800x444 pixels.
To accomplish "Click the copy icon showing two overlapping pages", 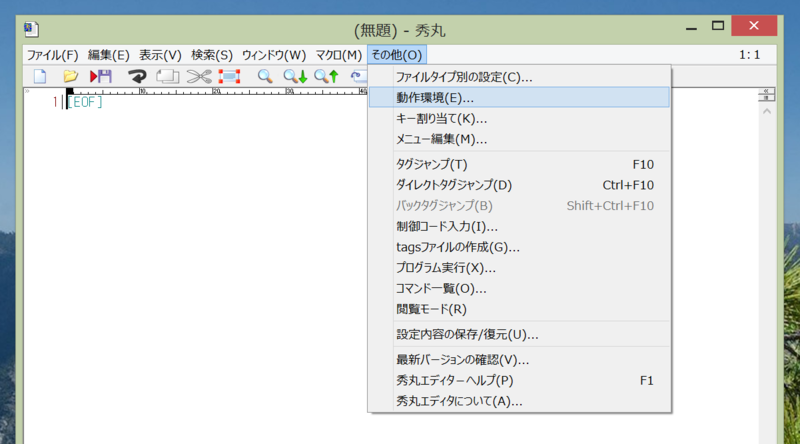I will coord(167,77).
